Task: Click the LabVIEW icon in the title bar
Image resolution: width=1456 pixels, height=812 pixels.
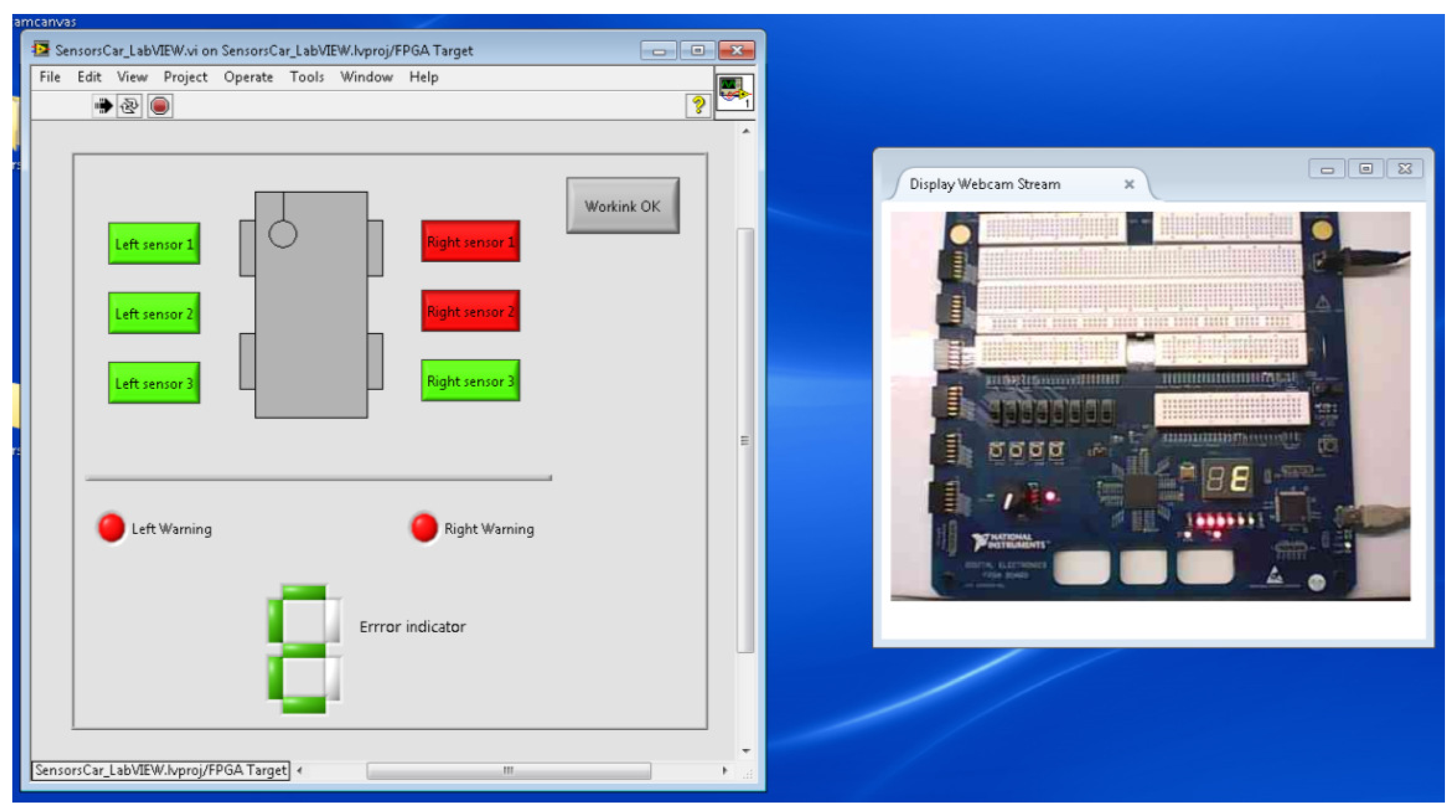Action: [41, 50]
